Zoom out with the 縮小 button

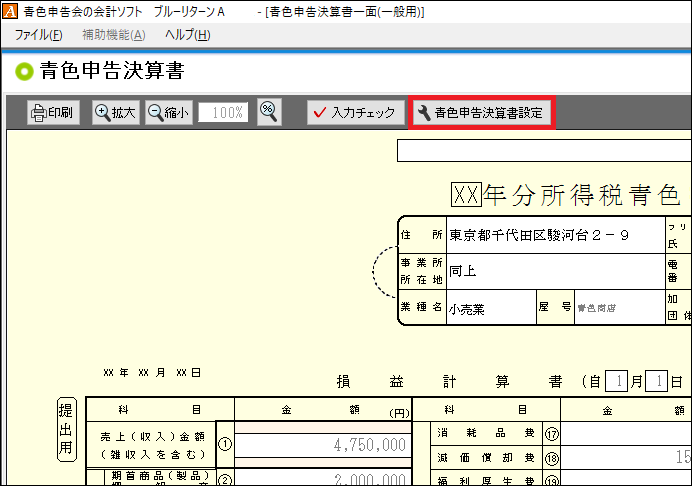pos(169,112)
